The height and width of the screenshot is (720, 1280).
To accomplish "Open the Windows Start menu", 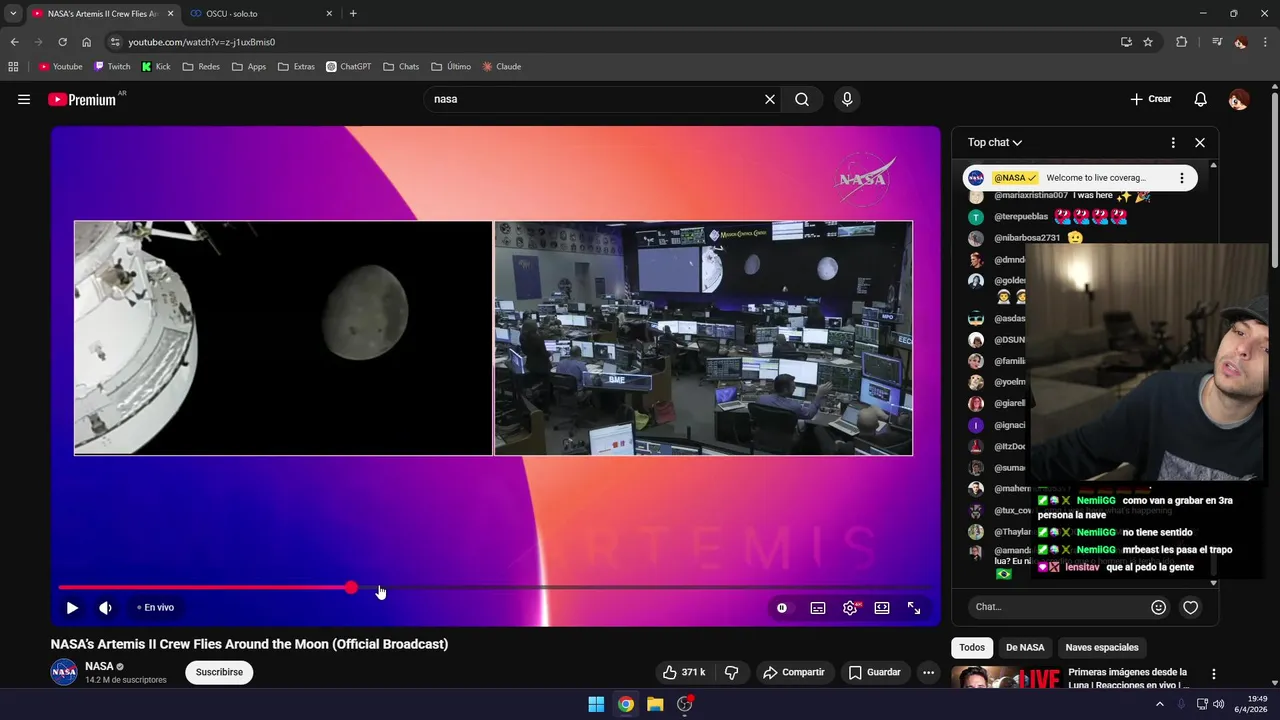I will coord(596,704).
